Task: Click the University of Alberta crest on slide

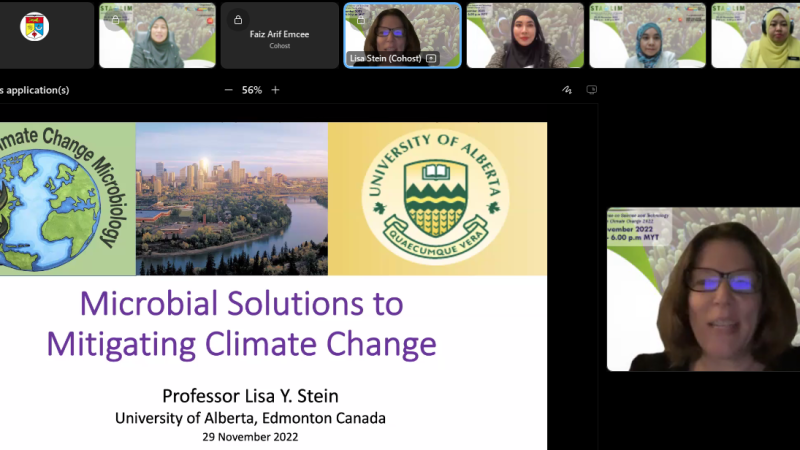Action: [435, 198]
